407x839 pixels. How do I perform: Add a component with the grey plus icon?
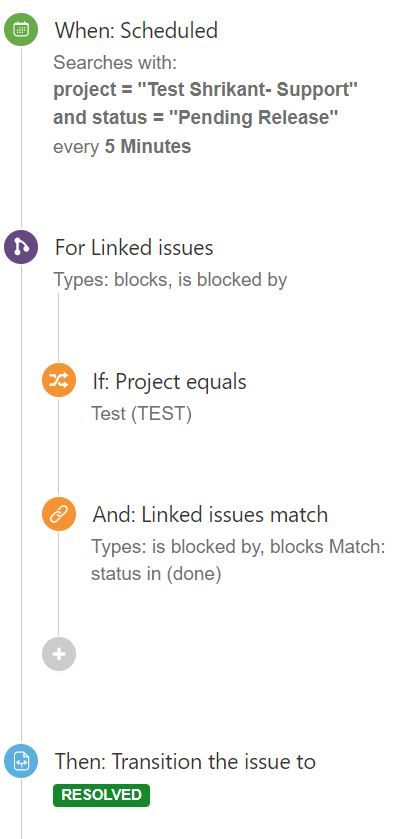59,654
